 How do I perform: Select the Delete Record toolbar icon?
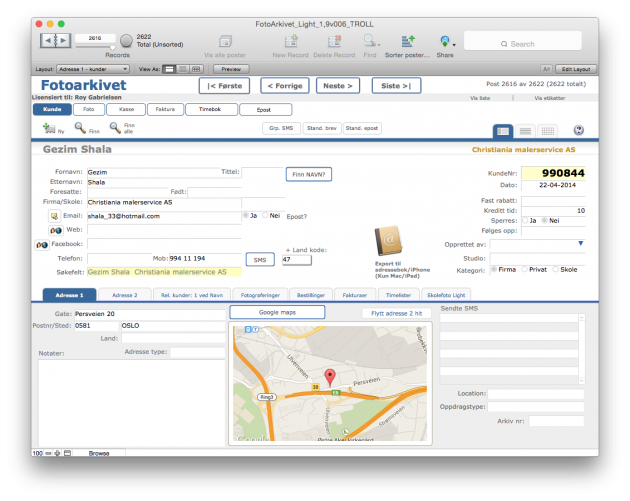[x=334, y=41]
